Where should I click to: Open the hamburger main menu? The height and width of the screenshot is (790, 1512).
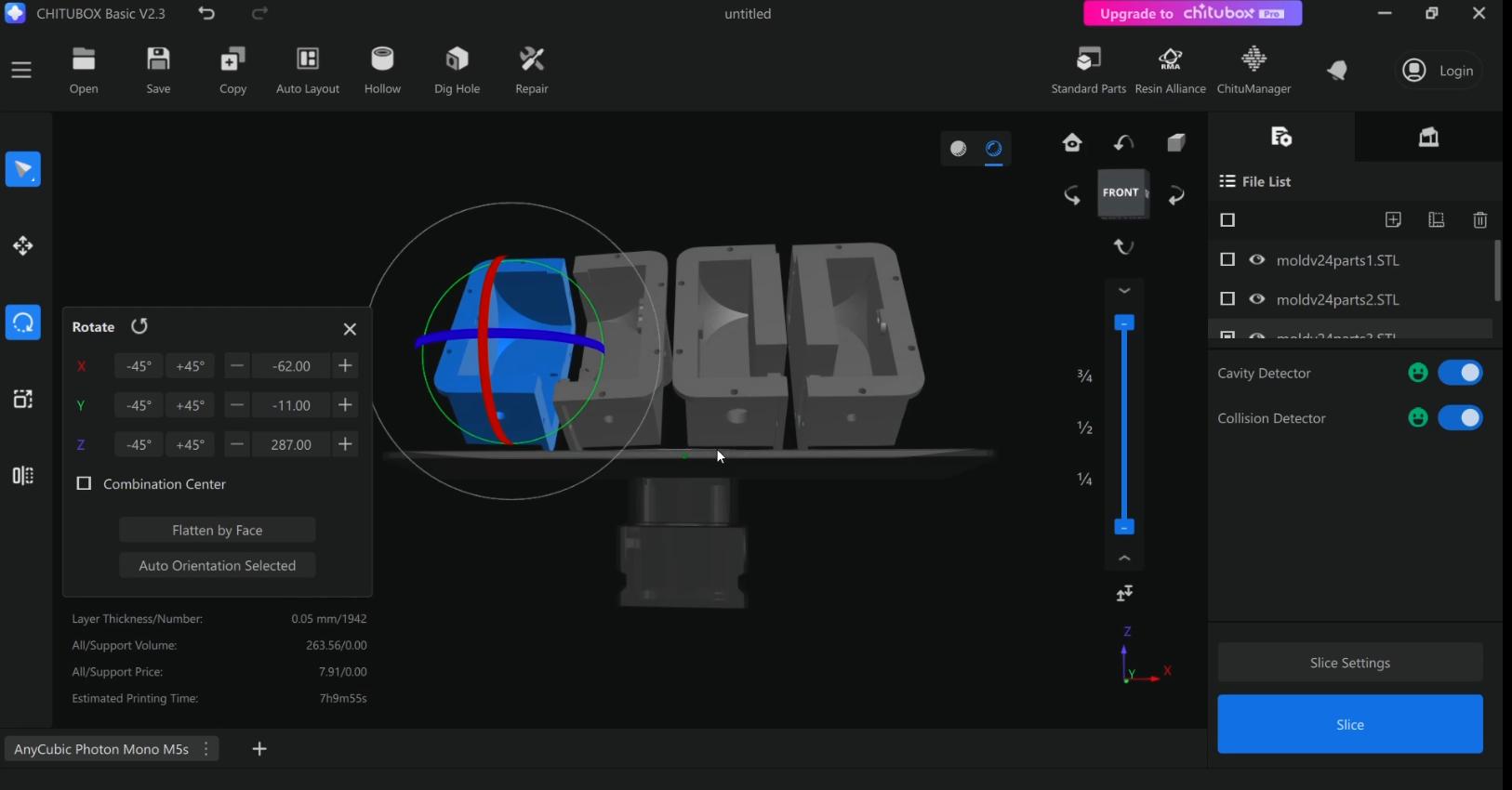click(x=21, y=70)
